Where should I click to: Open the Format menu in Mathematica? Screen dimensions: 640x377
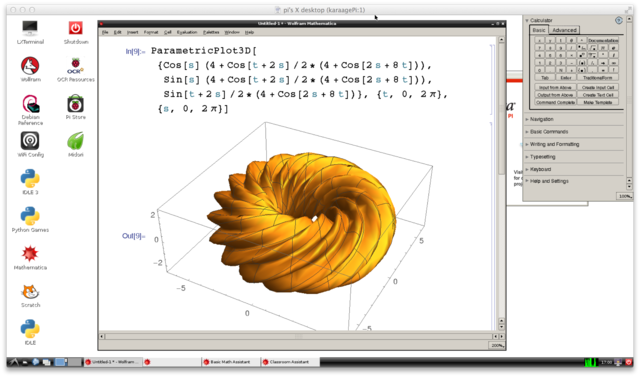151,32
